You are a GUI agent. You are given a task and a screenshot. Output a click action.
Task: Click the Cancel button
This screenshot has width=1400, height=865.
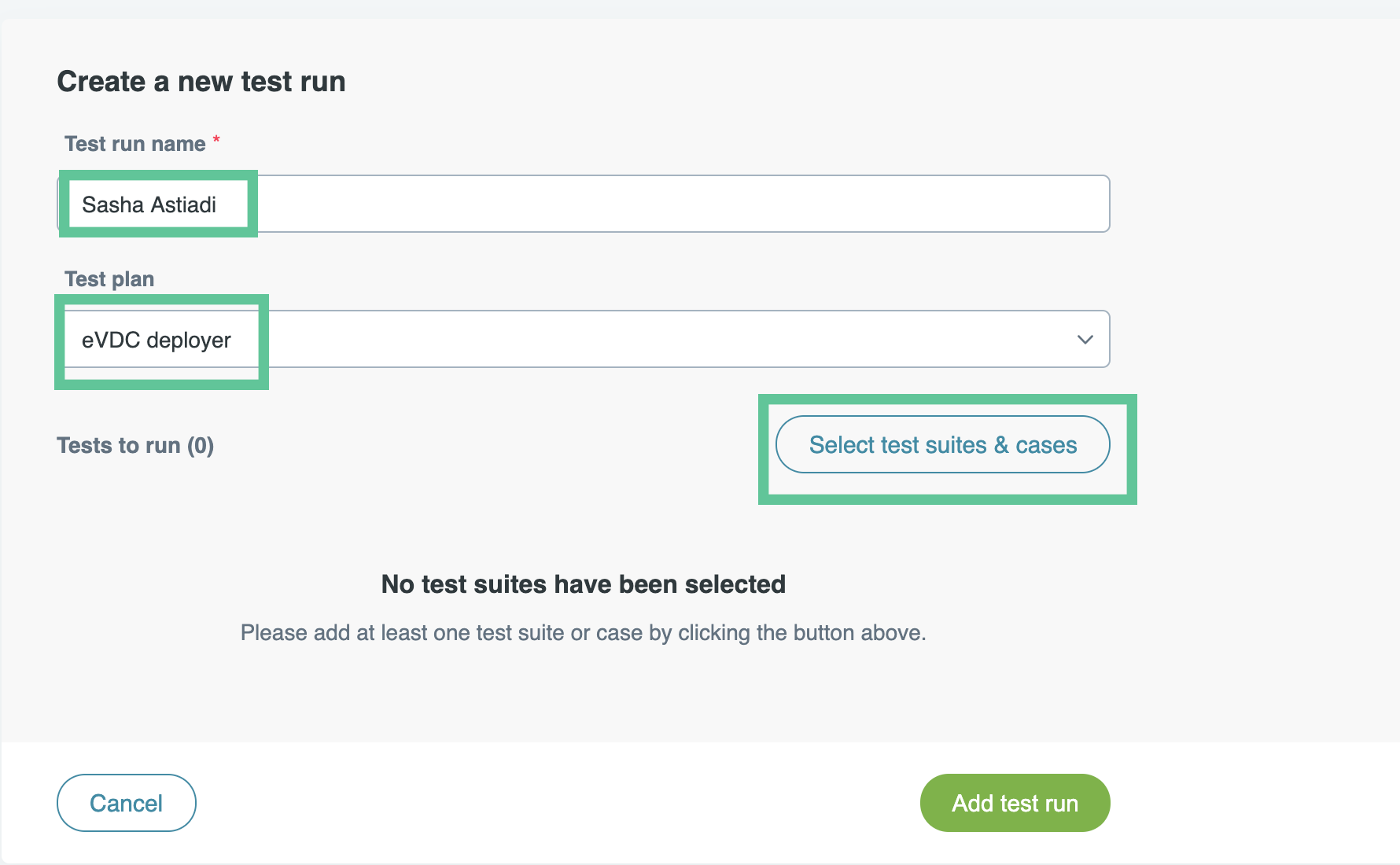[126, 803]
